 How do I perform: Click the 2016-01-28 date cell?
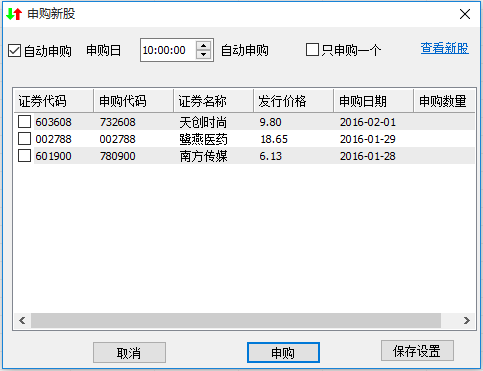click(x=368, y=156)
